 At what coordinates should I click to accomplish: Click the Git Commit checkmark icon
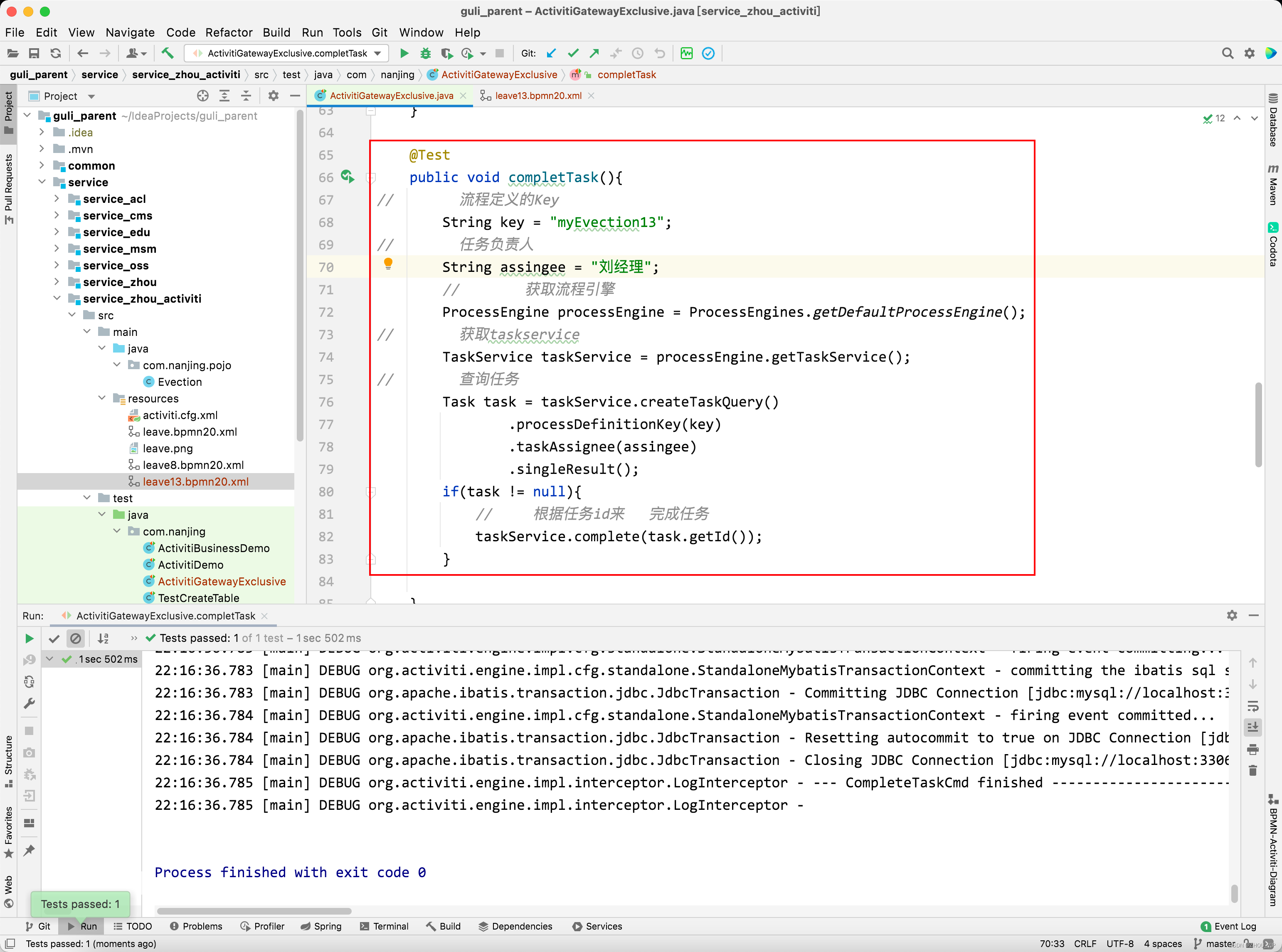(x=573, y=54)
